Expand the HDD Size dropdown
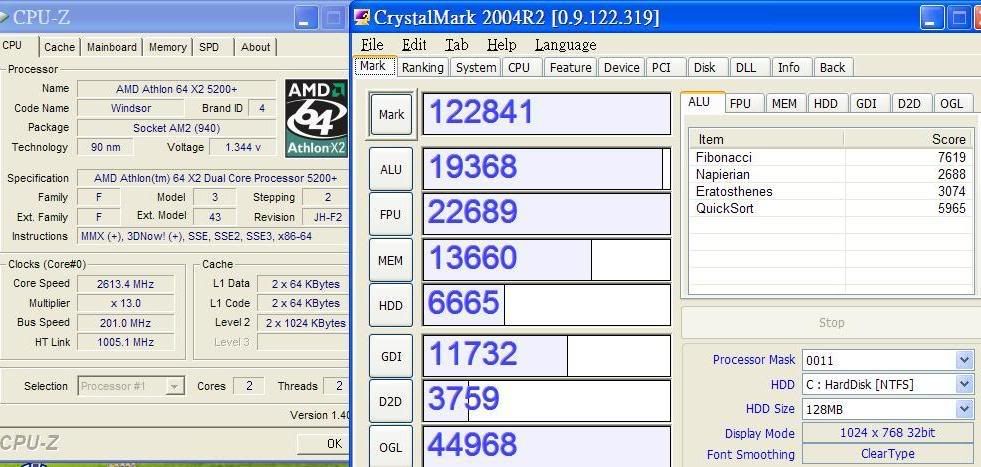The width and height of the screenshot is (981, 467). pyautogui.click(x=963, y=409)
